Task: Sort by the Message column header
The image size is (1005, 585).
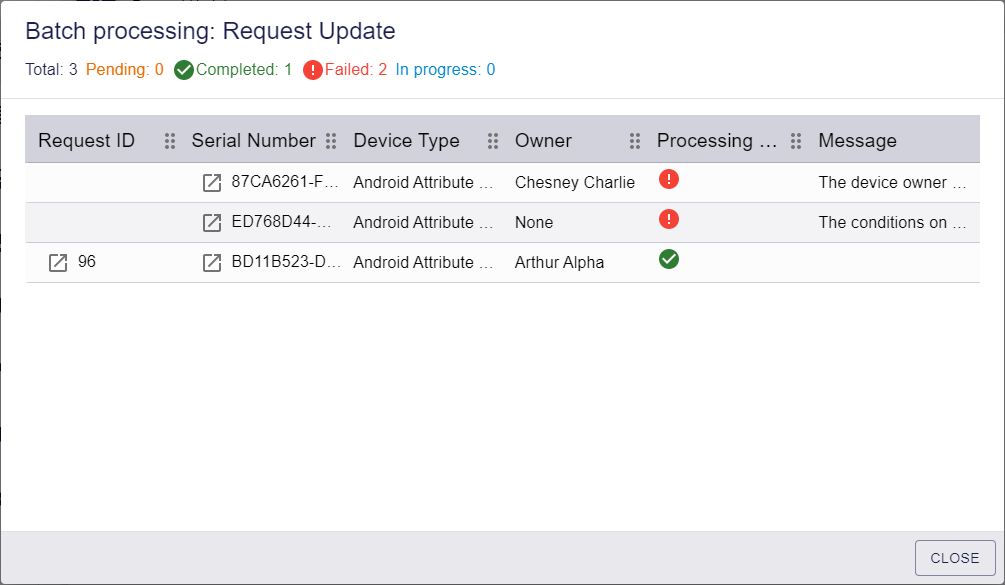Action: click(x=858, y=141)
